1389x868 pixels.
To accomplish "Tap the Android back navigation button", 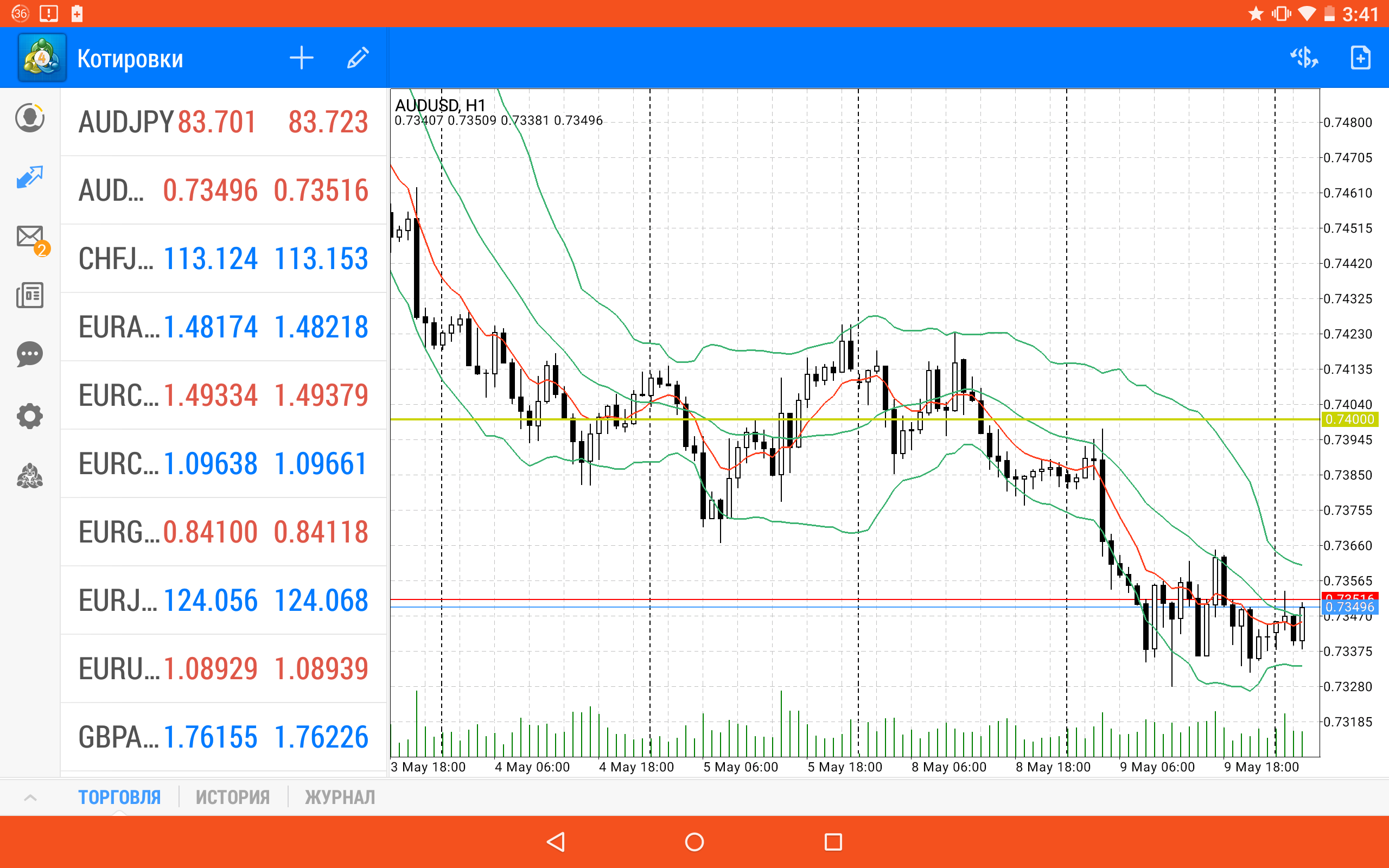I will click(x=556, y=842).
